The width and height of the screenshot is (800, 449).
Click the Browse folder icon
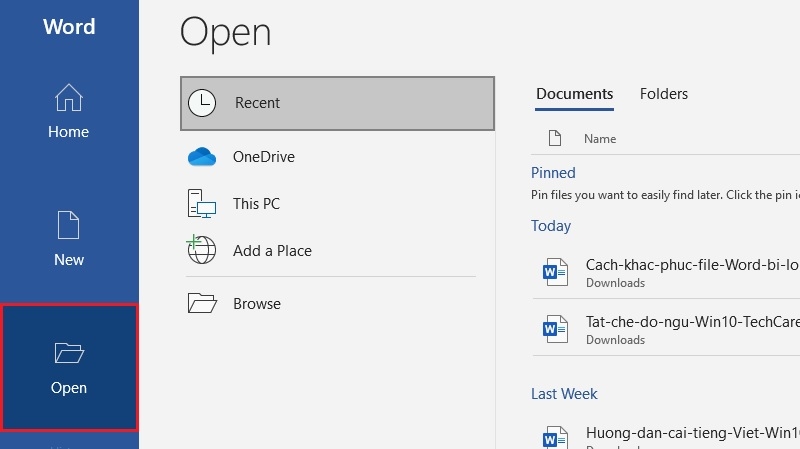pyautogui.click(x=202, y=303)
